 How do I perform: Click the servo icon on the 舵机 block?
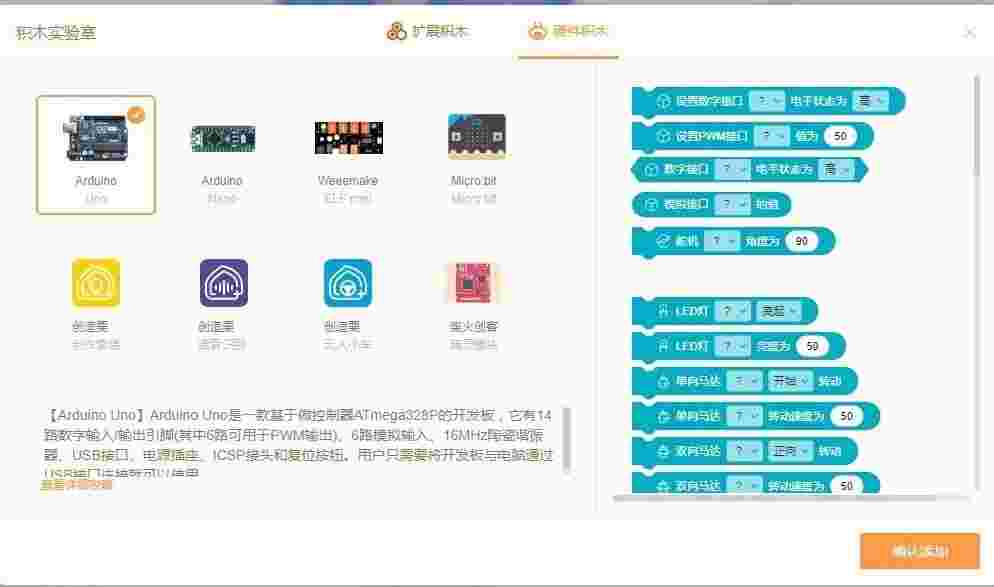664,240
